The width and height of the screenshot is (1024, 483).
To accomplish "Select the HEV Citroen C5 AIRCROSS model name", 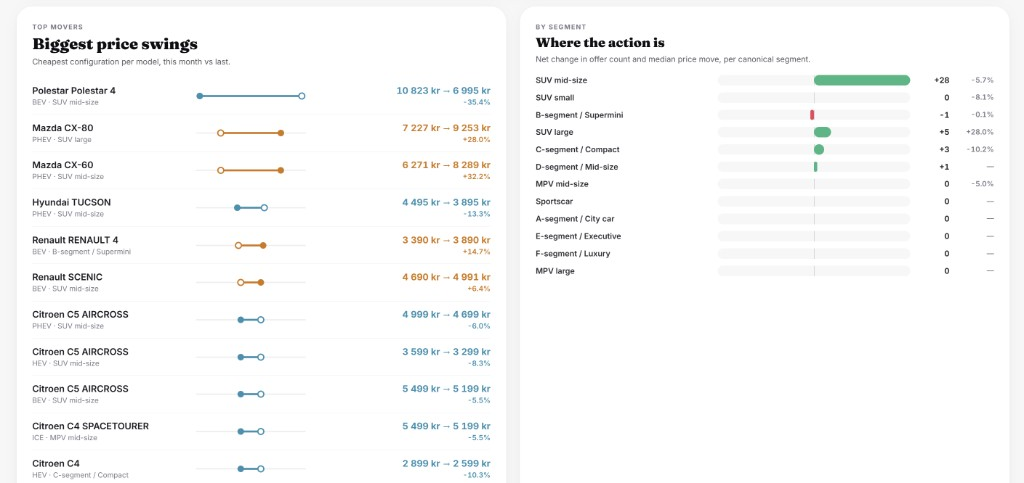I will tap(80, 352).
